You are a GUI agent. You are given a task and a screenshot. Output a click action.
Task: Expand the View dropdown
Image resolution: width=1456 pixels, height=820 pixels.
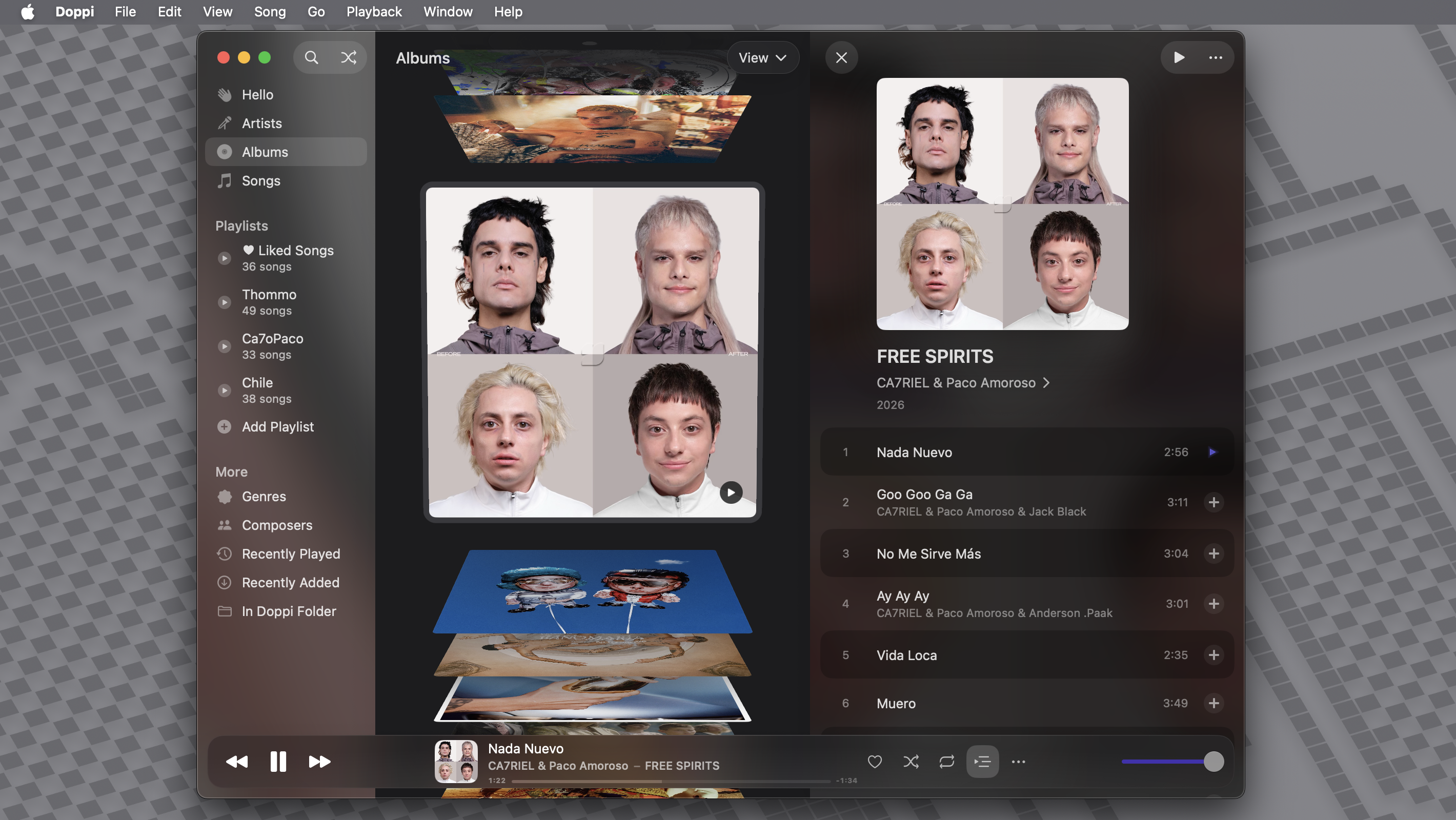[762, 57]
